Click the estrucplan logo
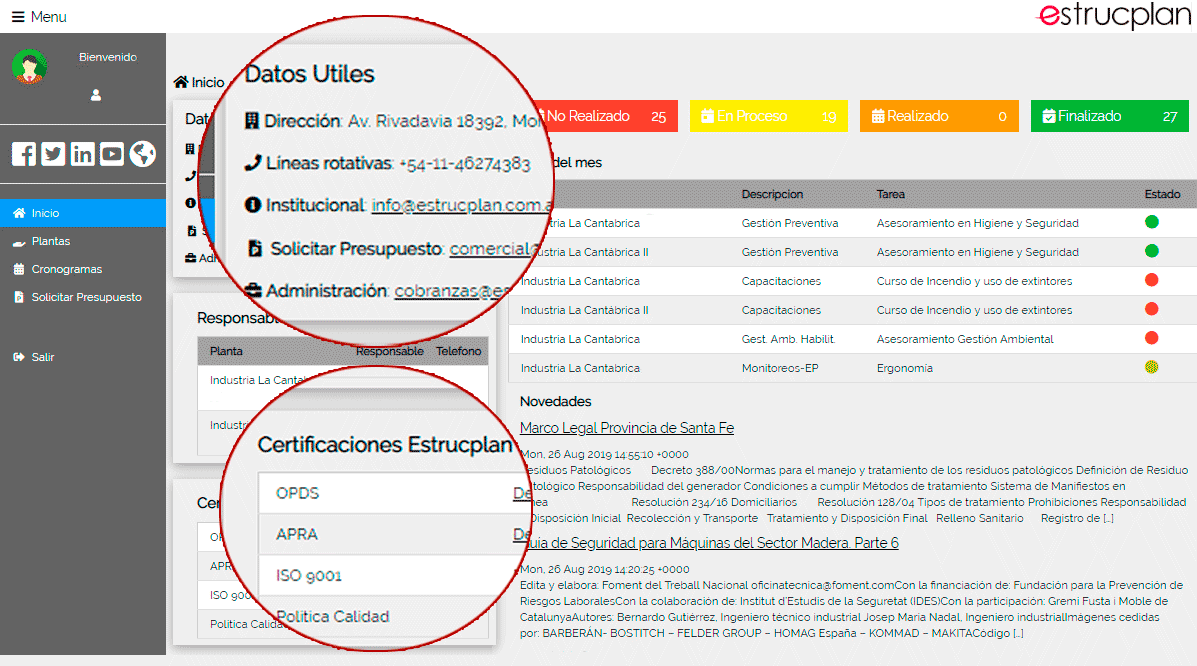 (x=1115, y=16)
